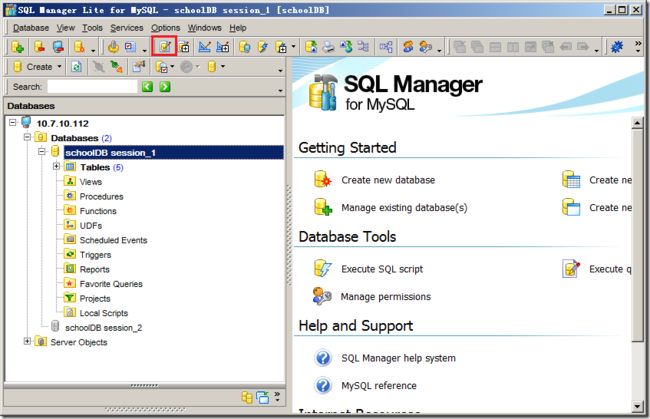The image size is (650, 419).
Task: Click the printer icon in the toolbar
Action: [x=329, y=47]
